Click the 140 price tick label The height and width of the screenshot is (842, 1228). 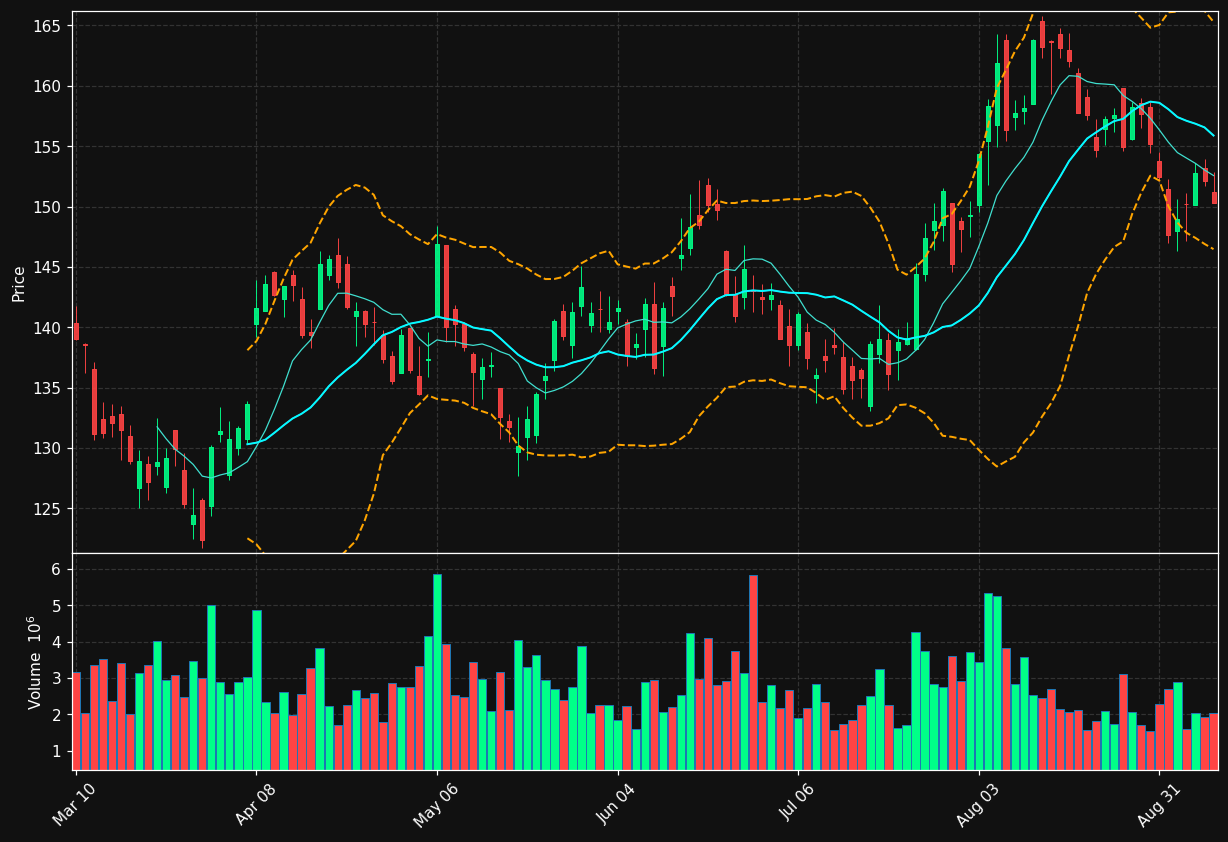coord(45,328)
